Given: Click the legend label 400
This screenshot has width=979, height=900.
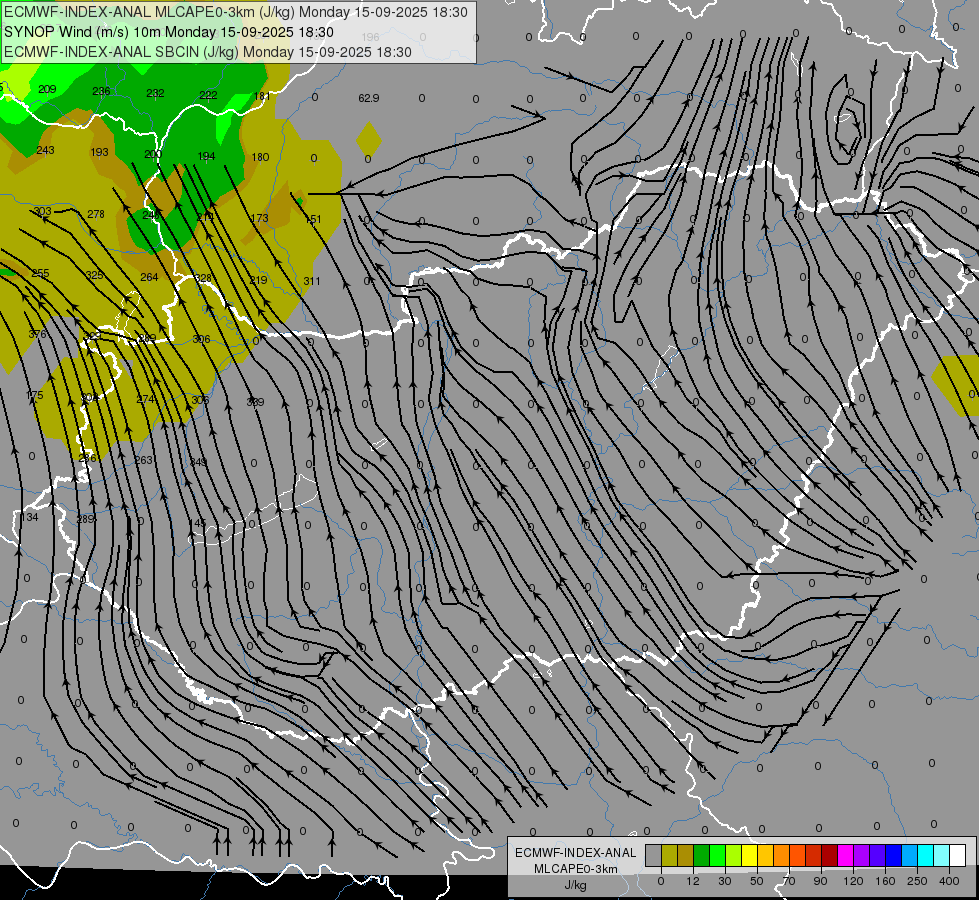Looking at the screenshot, I should coord(949,881).
